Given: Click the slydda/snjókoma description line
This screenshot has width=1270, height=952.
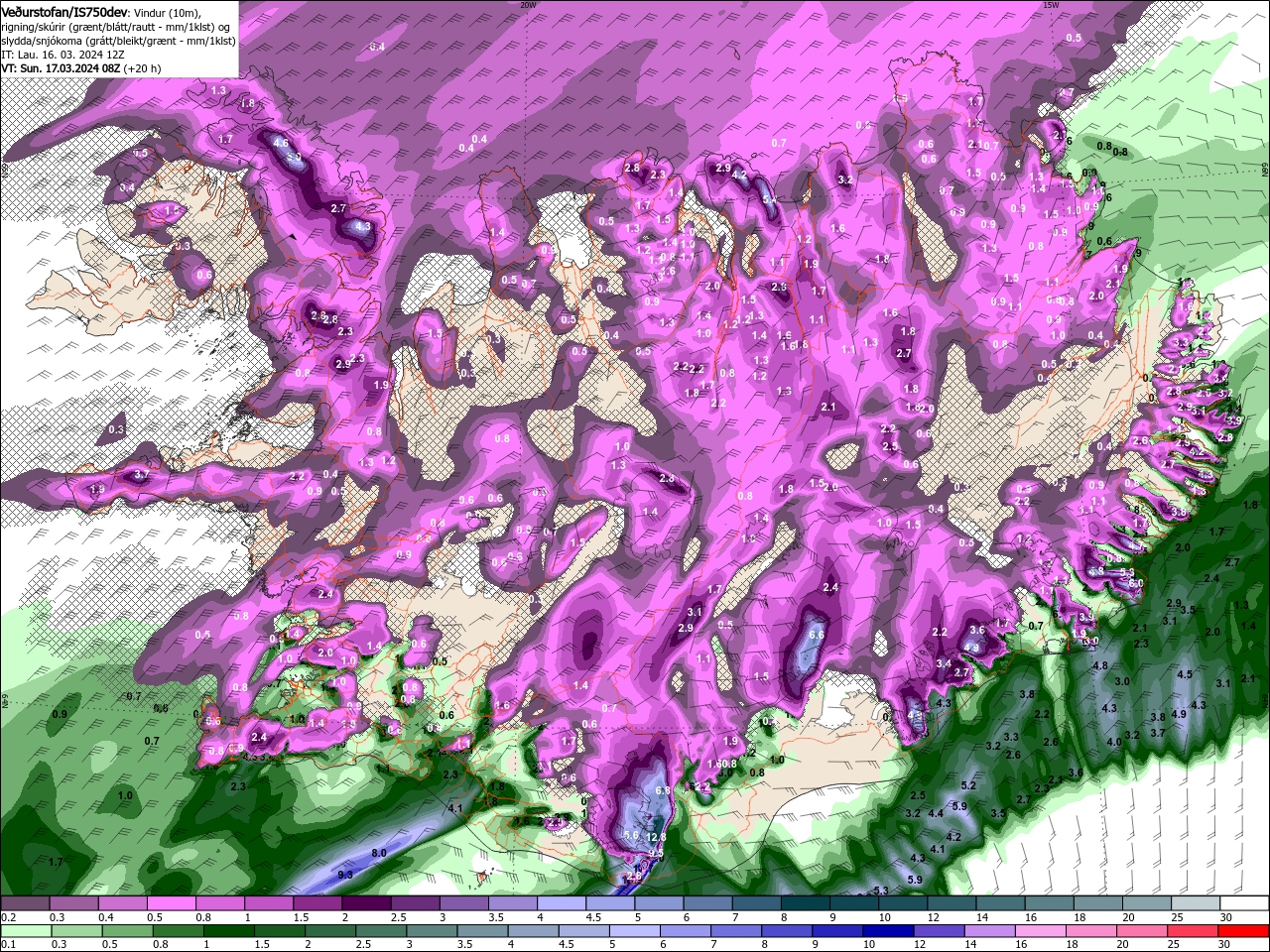Looking at the screenshot, I should (118, 41).
